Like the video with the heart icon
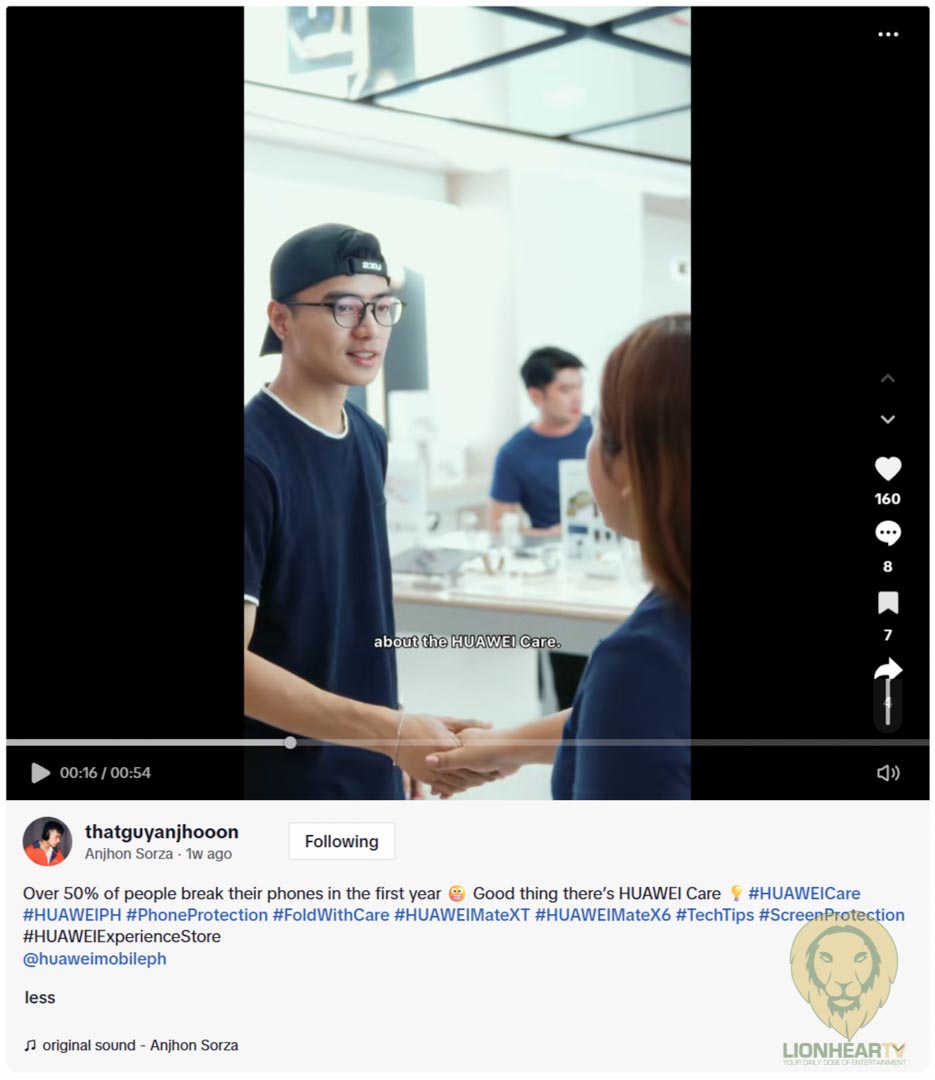Viewport: 935px width, 1080px height. pos(887,468)
